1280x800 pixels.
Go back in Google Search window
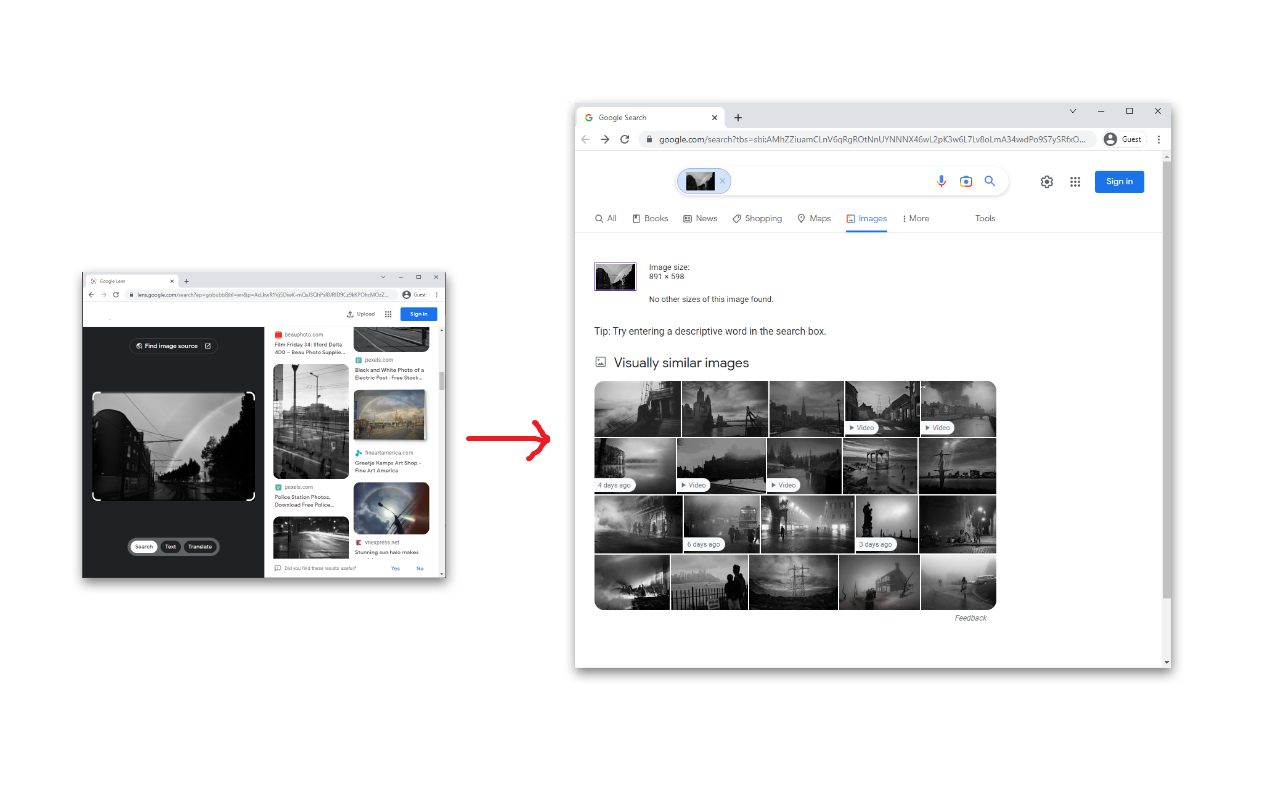pos(586,139)
